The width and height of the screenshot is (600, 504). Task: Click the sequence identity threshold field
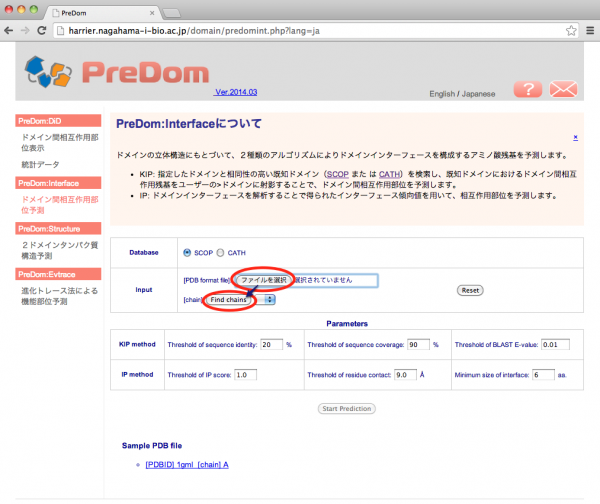pyautogui.click(x=271, y=345)
